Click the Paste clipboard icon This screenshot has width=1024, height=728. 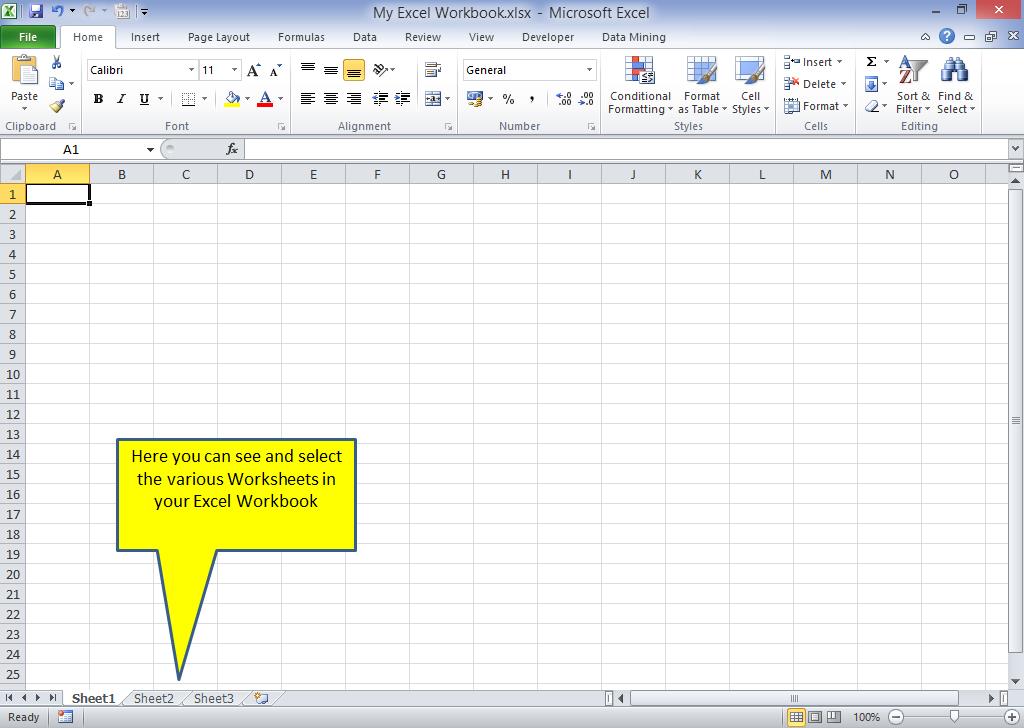point(25,71)
